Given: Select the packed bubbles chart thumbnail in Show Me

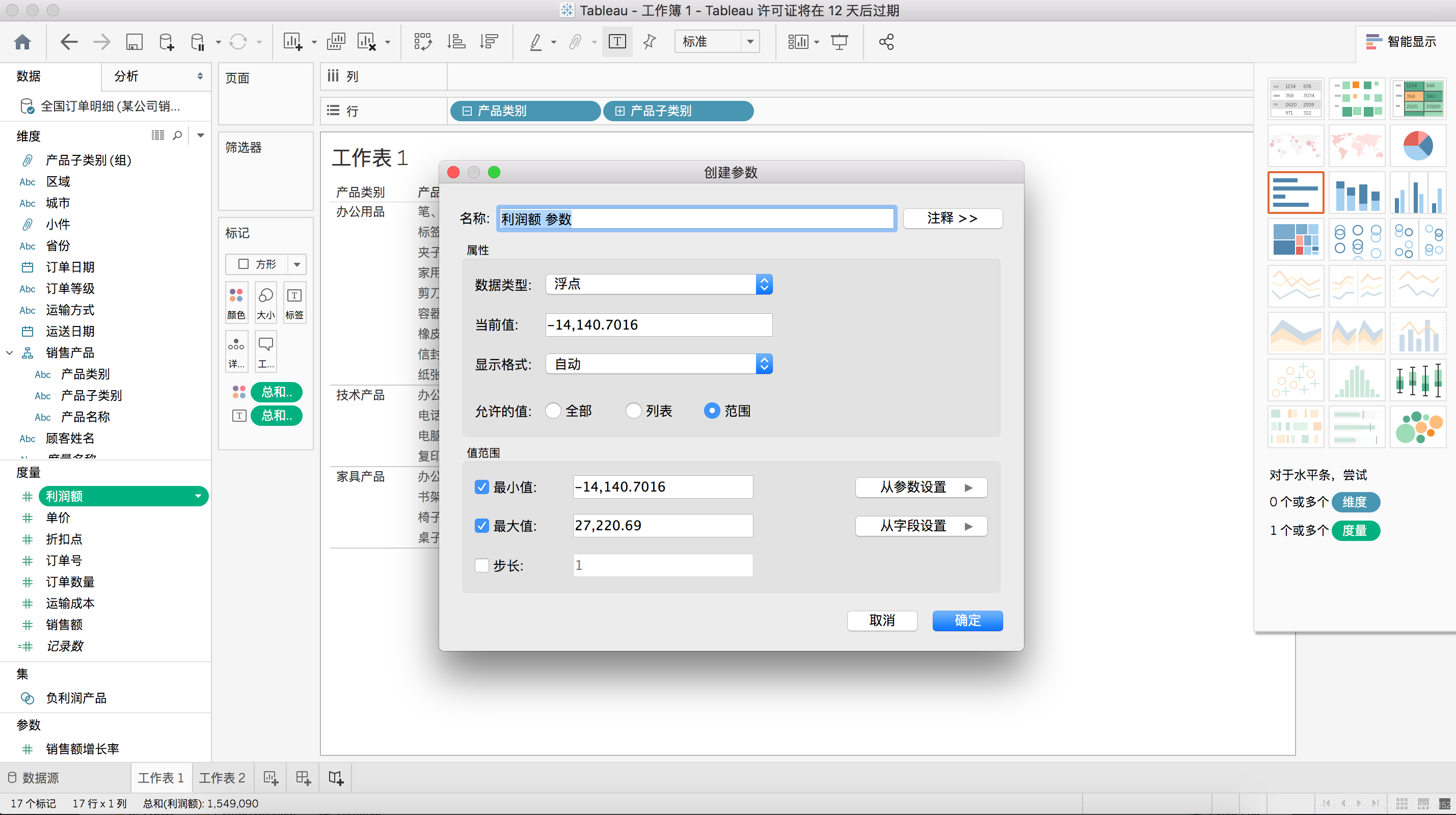Looking at the screenshot, I should (1418, 427).
